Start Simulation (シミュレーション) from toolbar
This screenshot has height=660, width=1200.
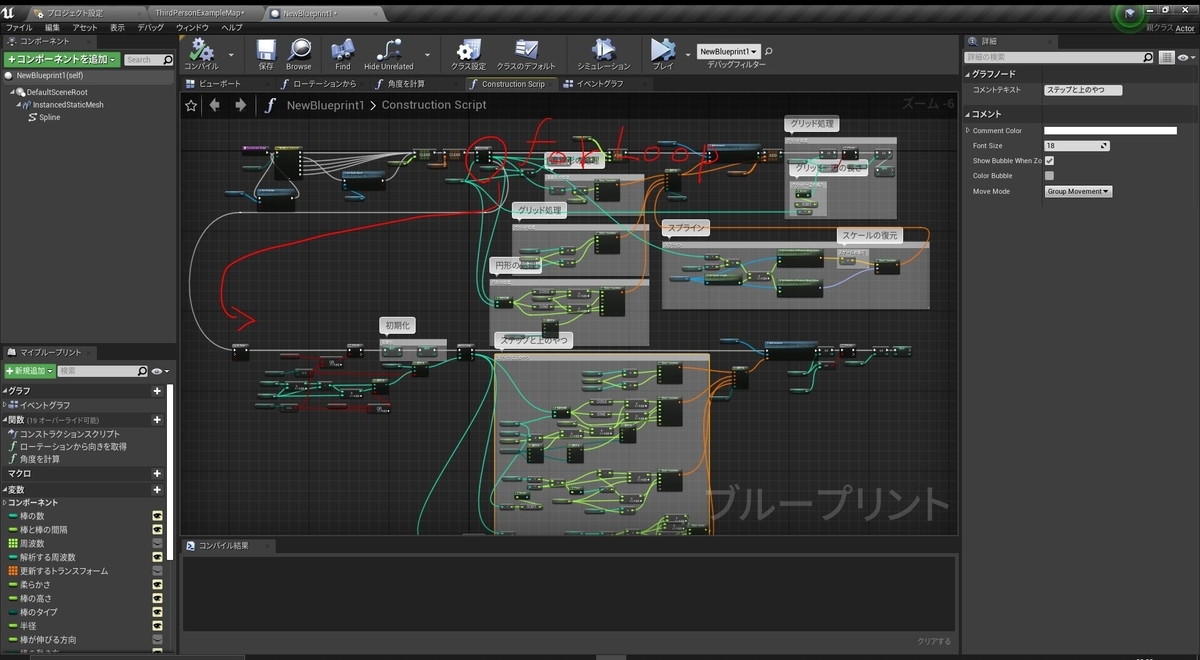(603, 50)
